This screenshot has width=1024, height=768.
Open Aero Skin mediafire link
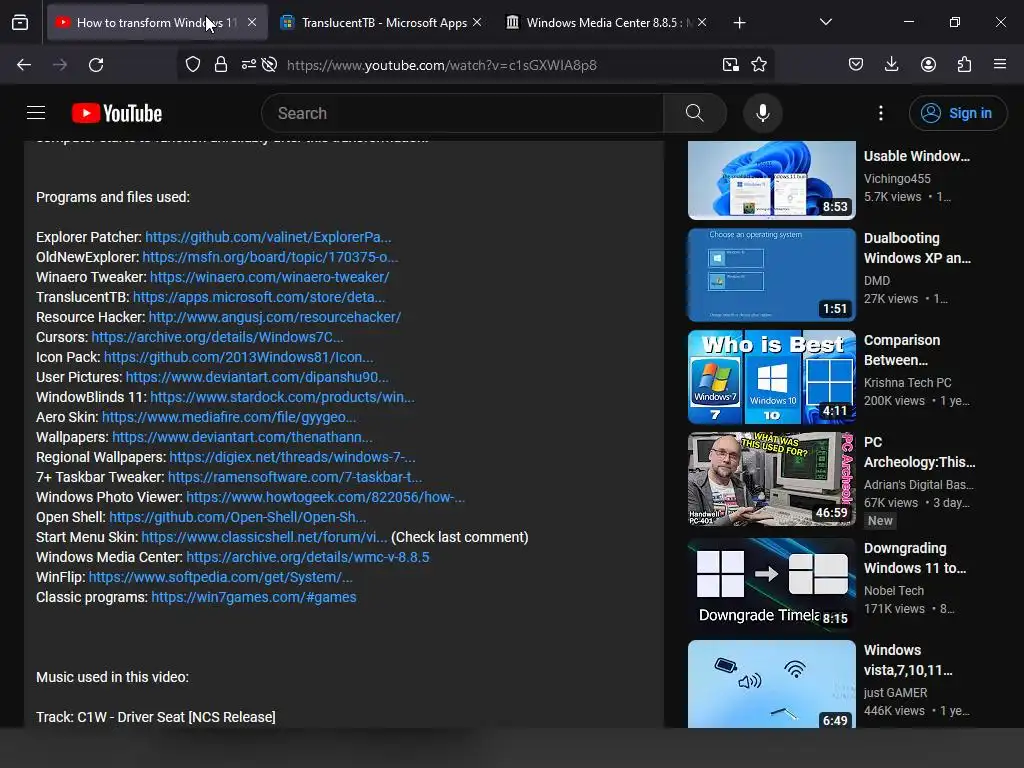(x=229, y=417)
